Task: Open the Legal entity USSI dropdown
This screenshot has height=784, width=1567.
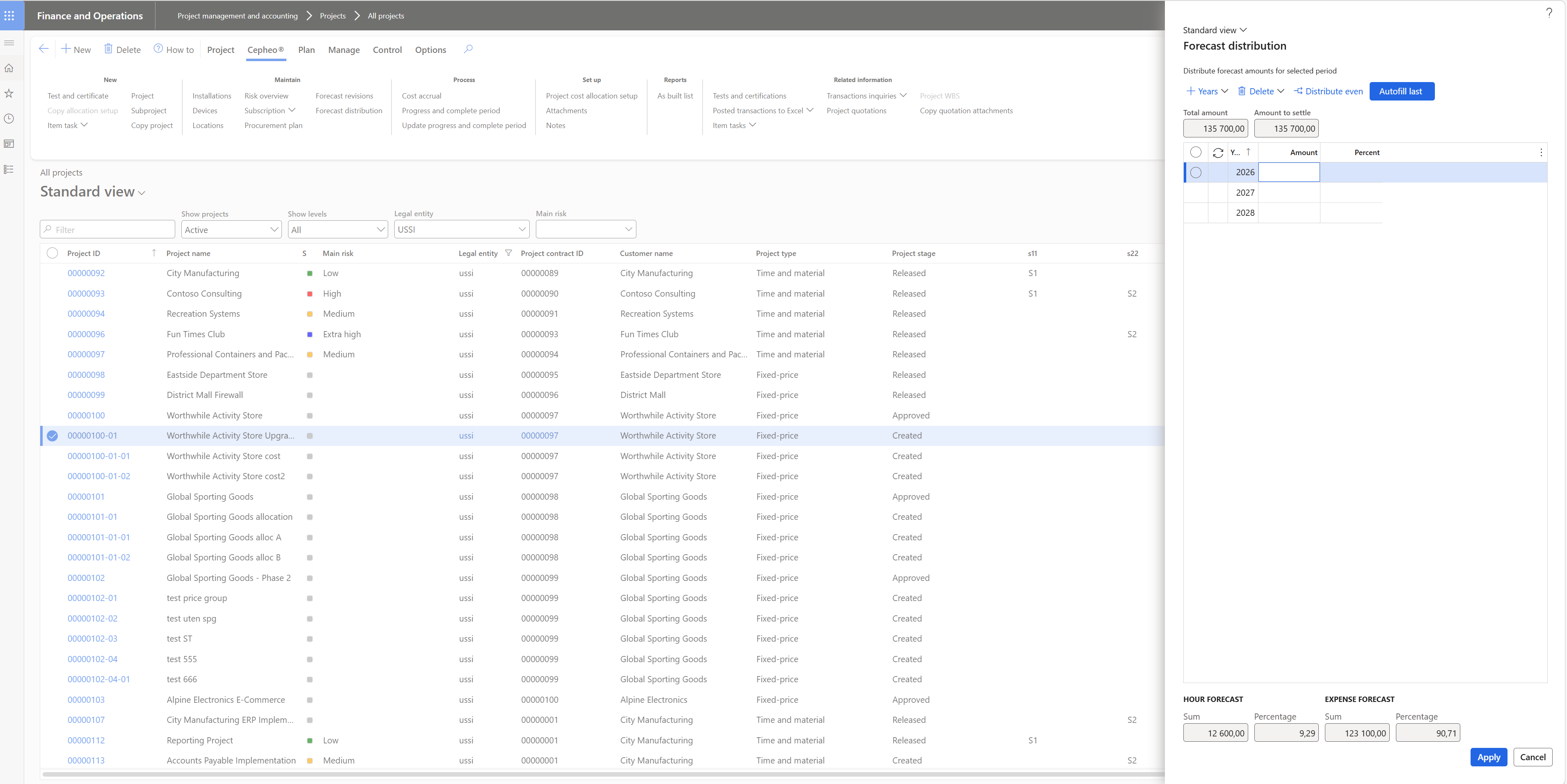Action: tap(522, 229)
